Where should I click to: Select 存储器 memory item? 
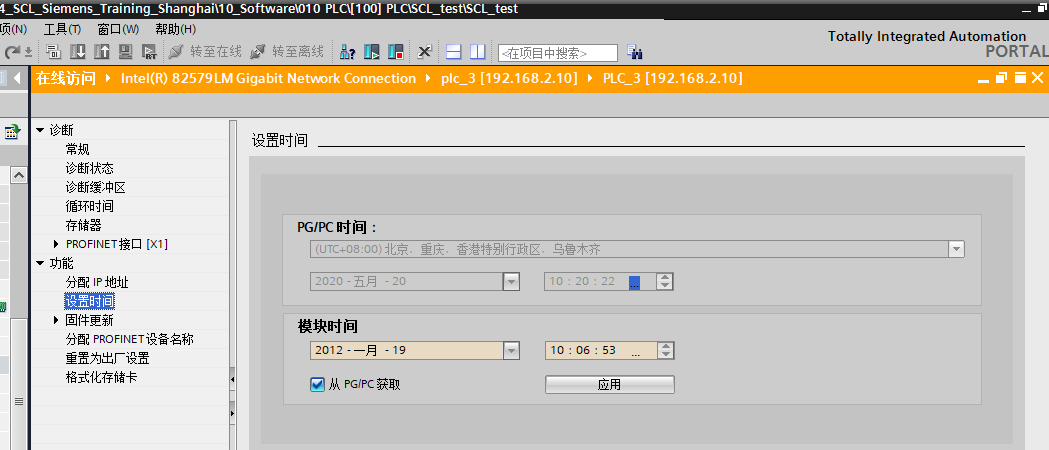click(84, 225)
